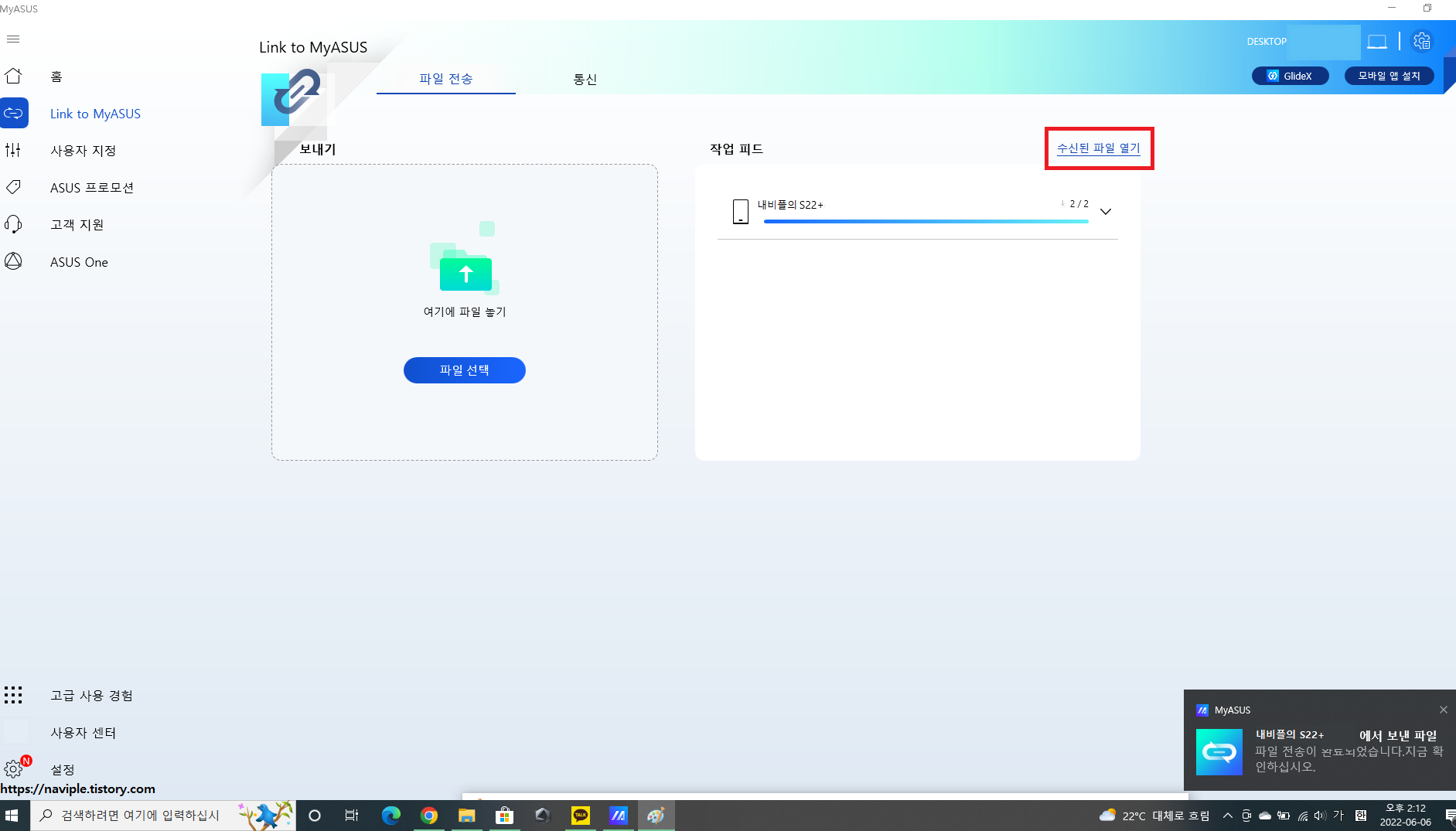Click the GlideX button

point(1290,76)
